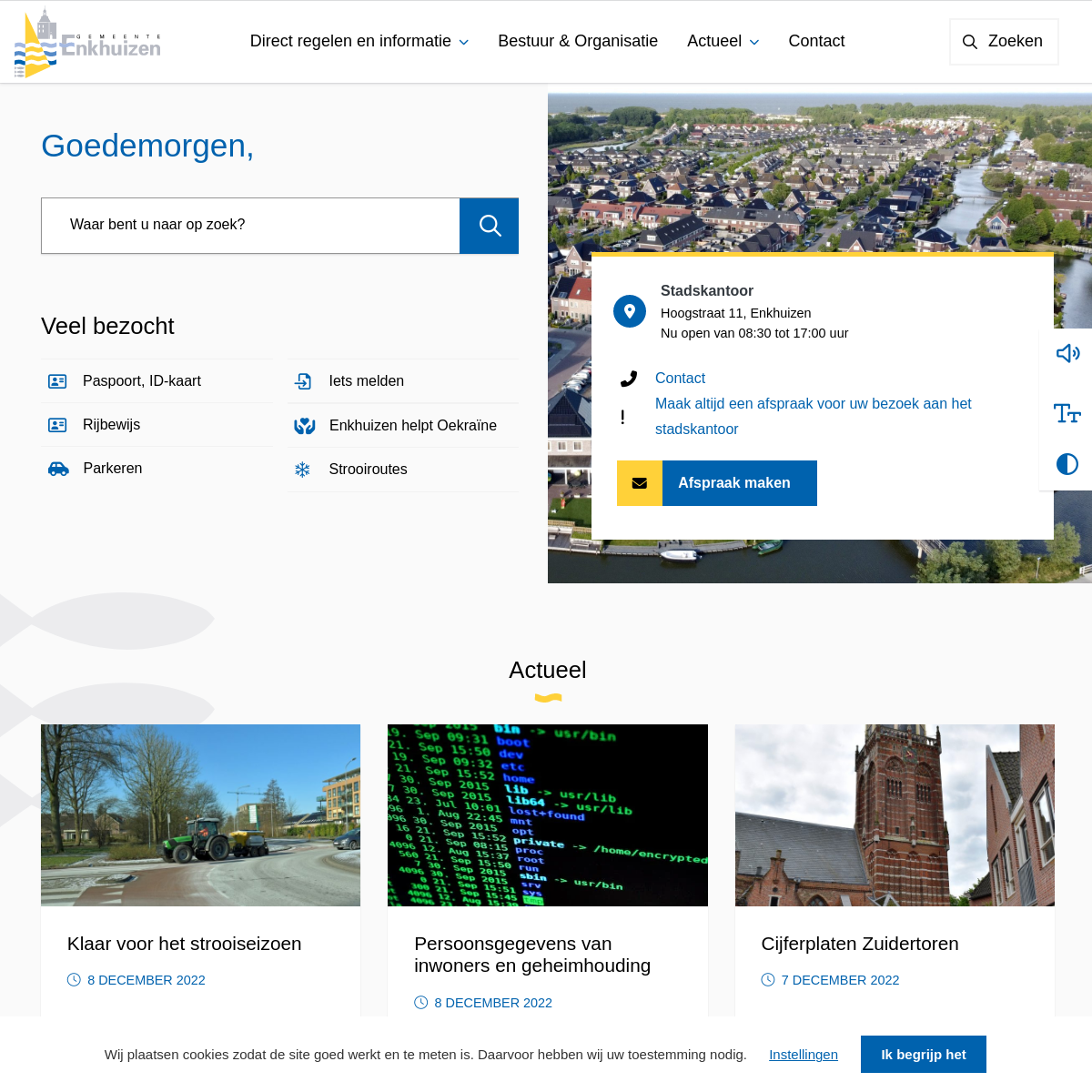
Task: Activate the read-aloud speaker icon
Action: pyautogui.click(x=1067, y=353)
